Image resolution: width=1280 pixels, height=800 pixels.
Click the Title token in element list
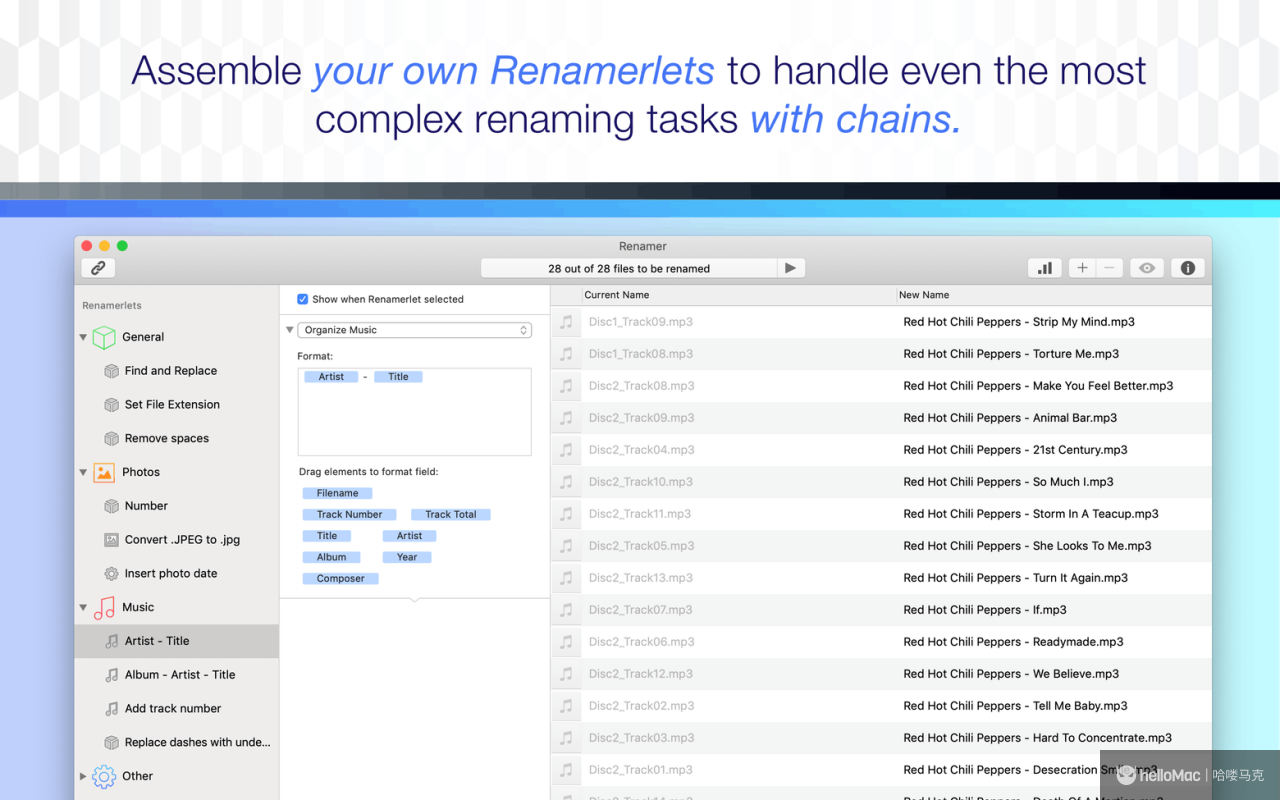click(x=327, y=536)
